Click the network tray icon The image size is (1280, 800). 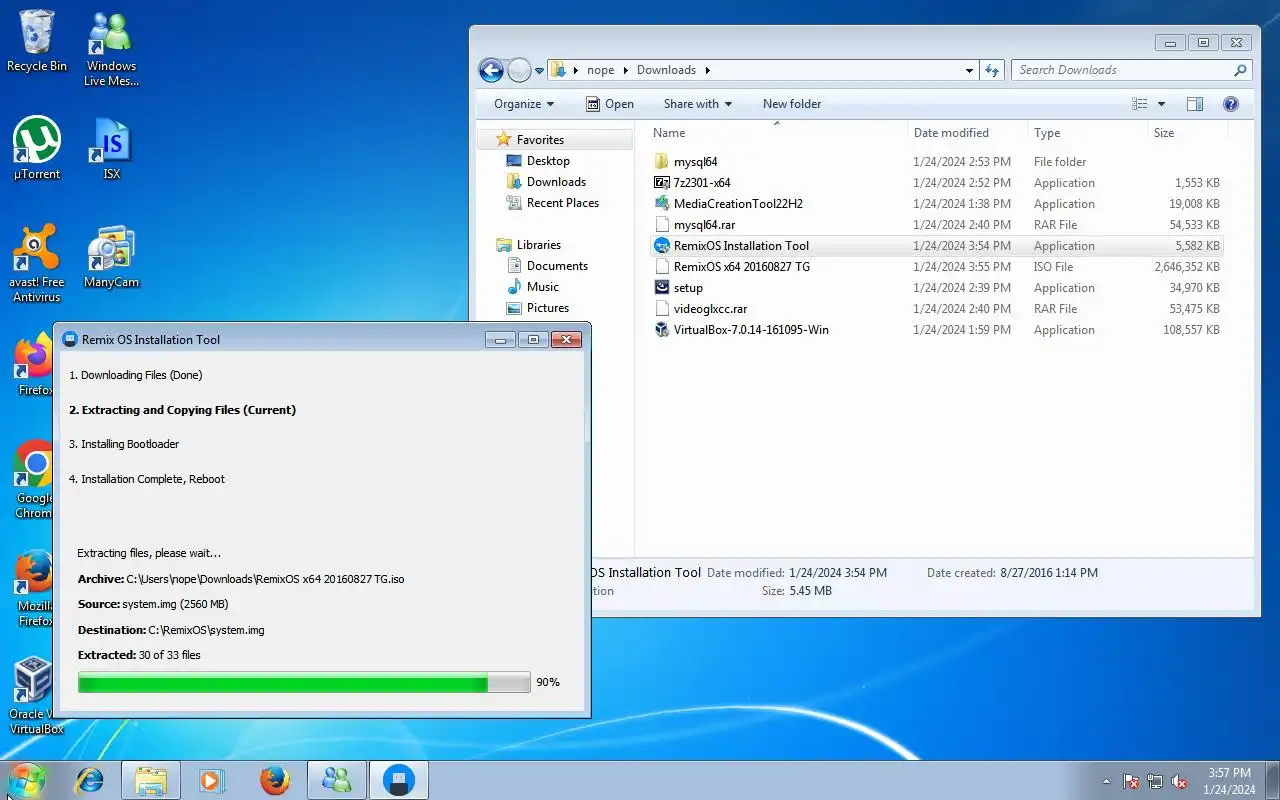point(1155,781)
